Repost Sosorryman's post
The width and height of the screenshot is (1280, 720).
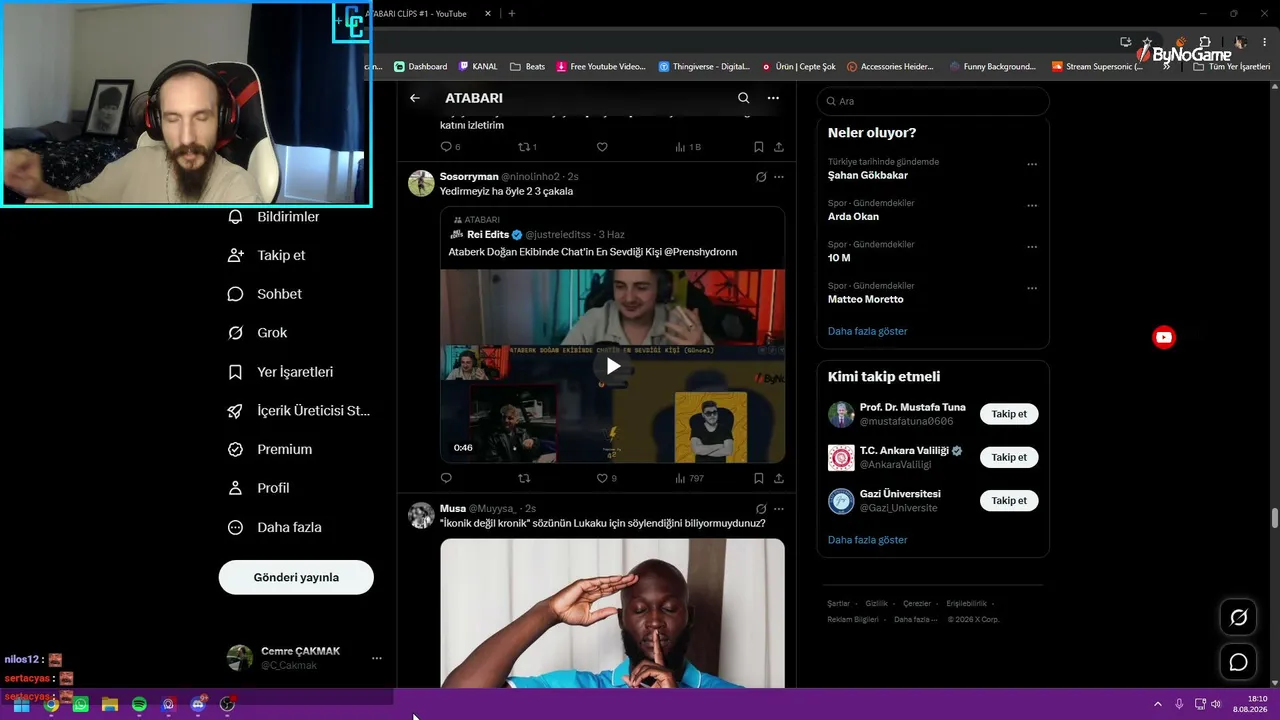(524, 478)
